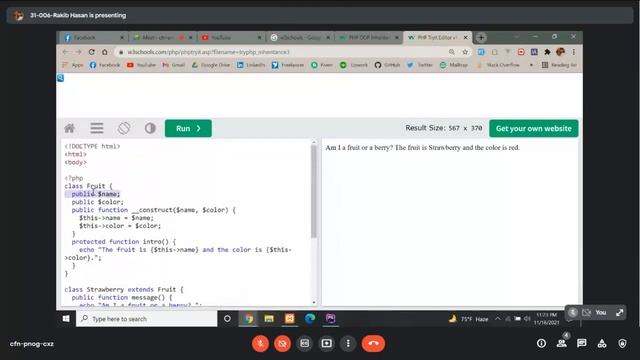Open the GitHub bookmark
The height and width of the screenshot is (360, 640).
pyautogui.click(x=387, y=65)
